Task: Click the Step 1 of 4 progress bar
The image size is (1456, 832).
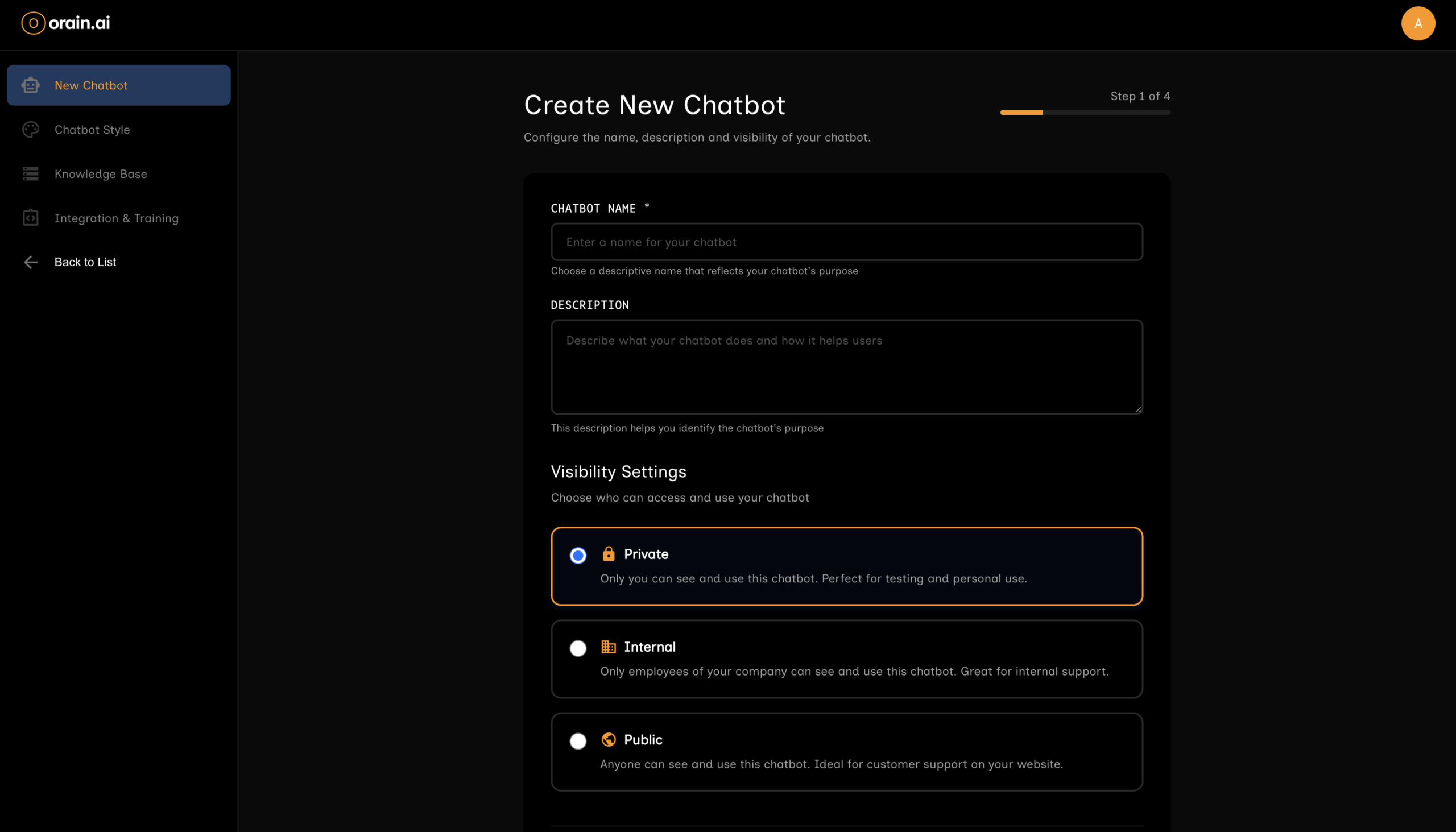Action: [1085, 113]
